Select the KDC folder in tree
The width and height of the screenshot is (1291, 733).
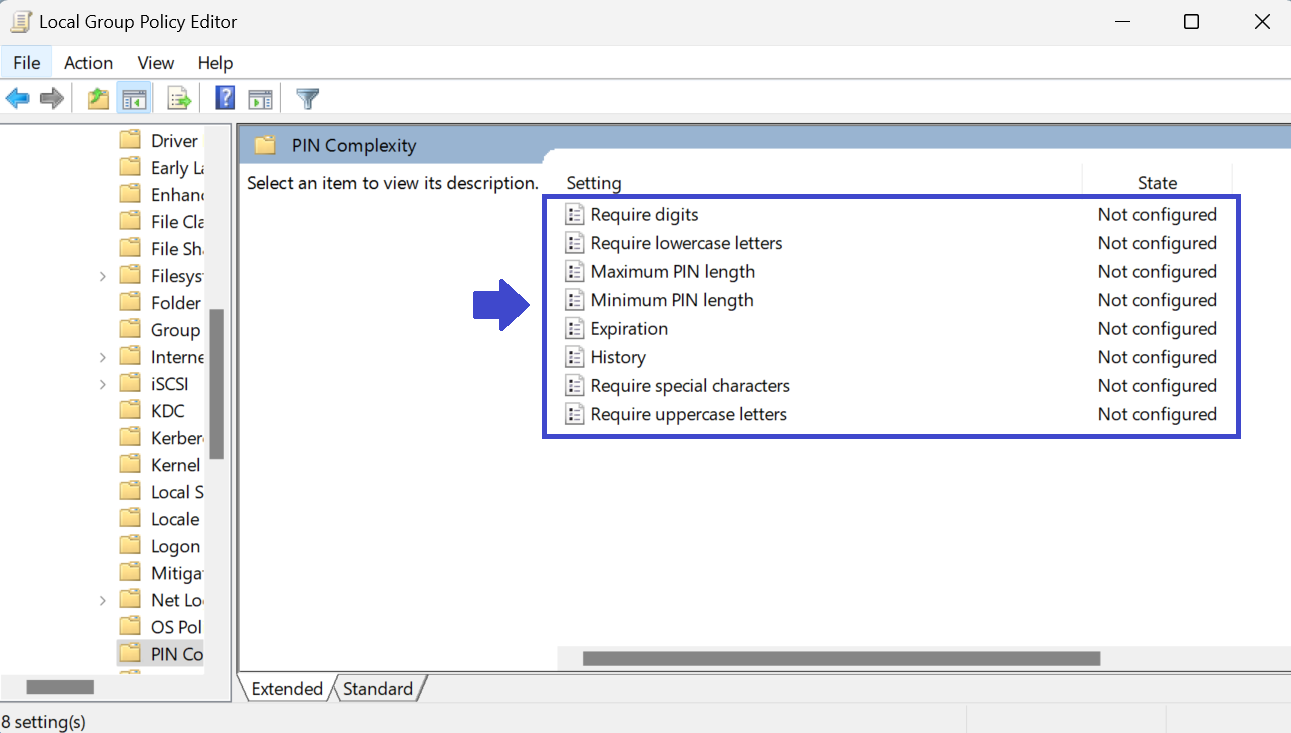click(167, 411)
